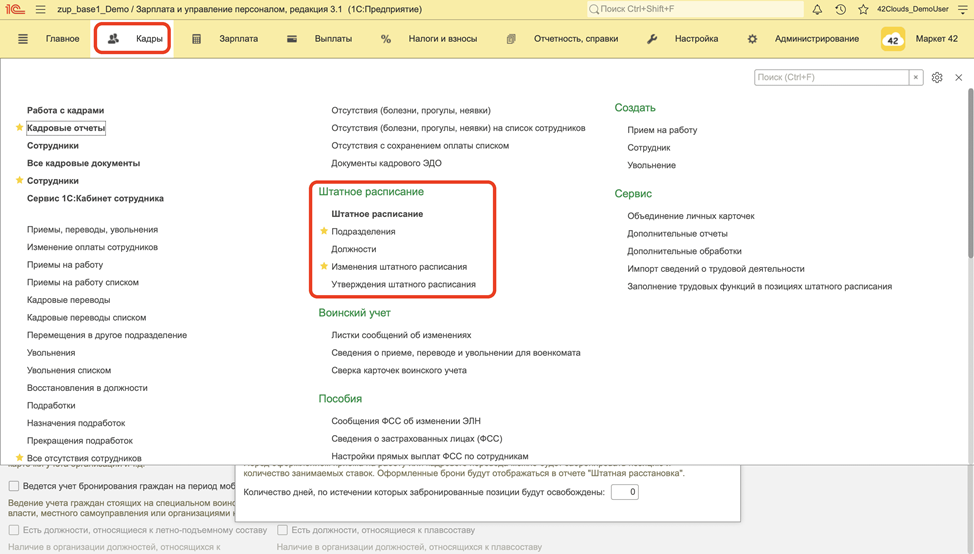Image resolution: width=974 pixels, height=554 pixels.
Task: Click the menu vertical scrollbar
Action: 970,173
